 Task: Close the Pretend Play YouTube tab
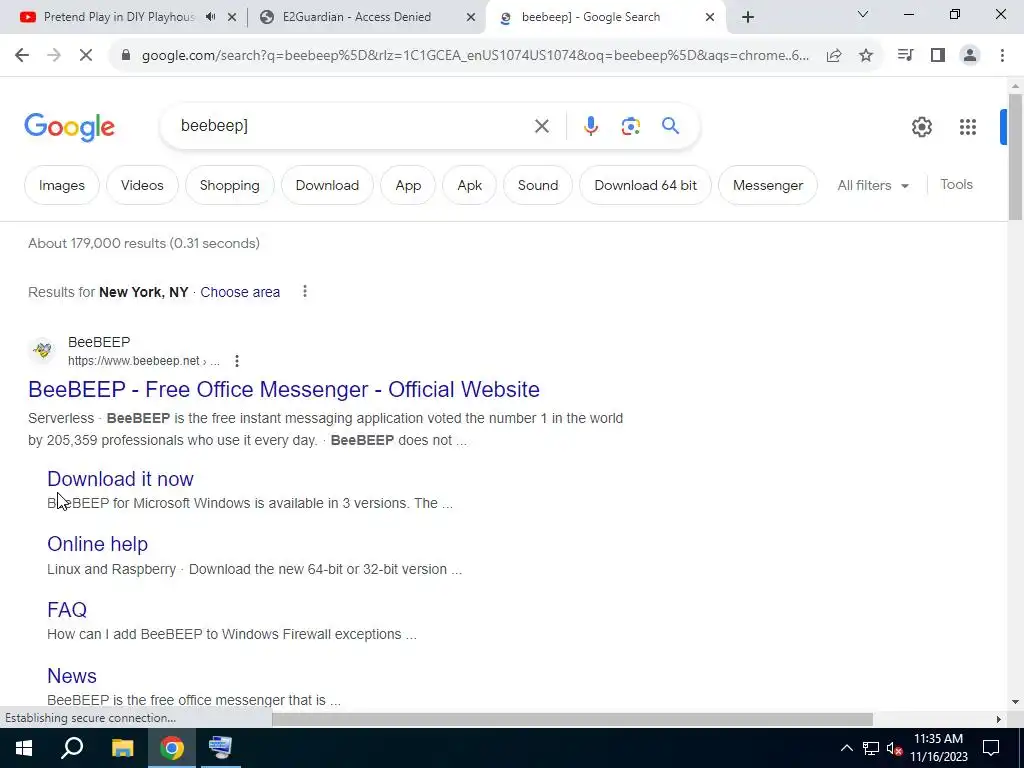tap(232, 18)
